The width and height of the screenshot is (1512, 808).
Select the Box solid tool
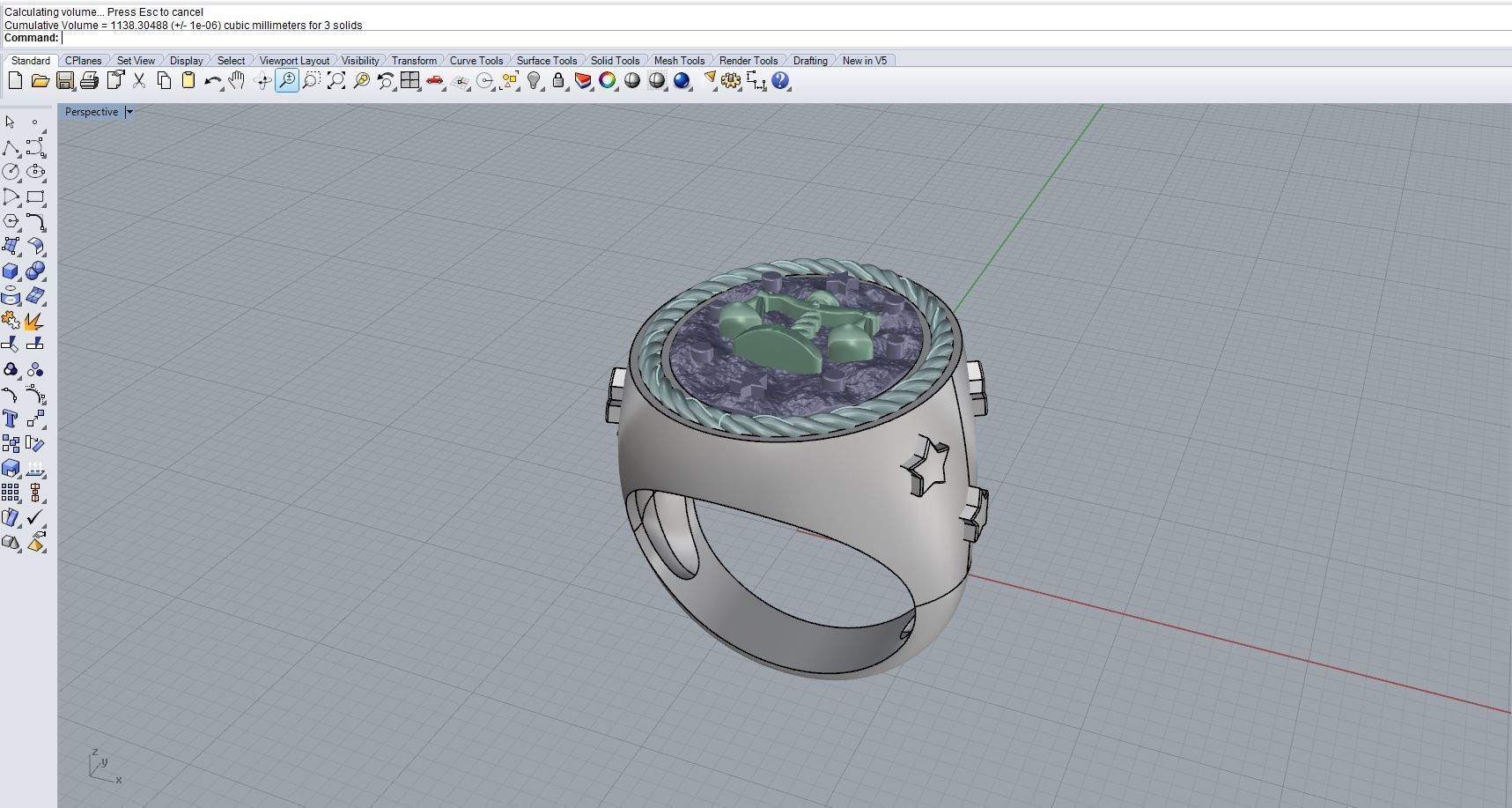click(x=11, y=271)
